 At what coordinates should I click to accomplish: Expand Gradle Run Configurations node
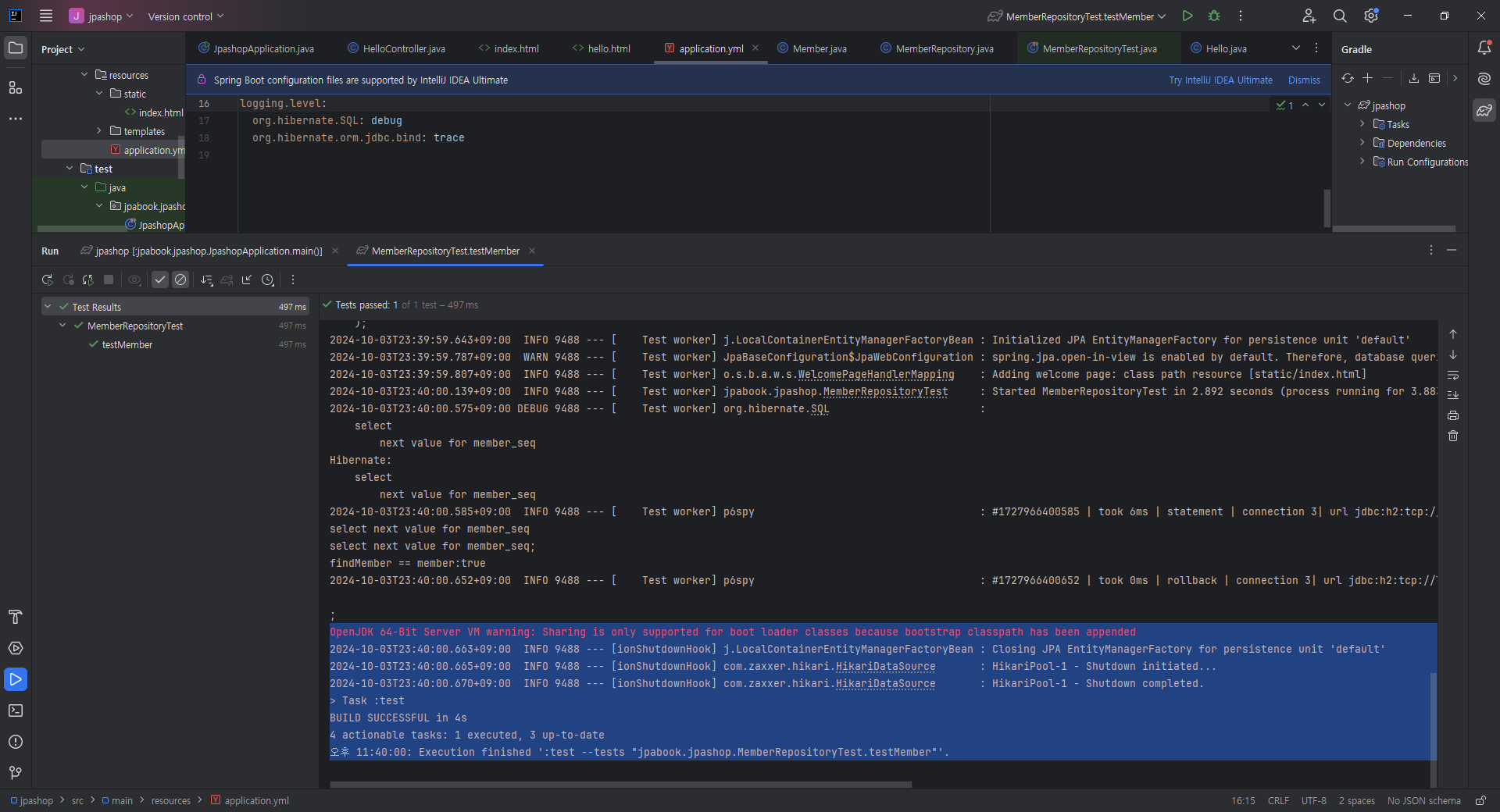click(x=1362, y=162)
